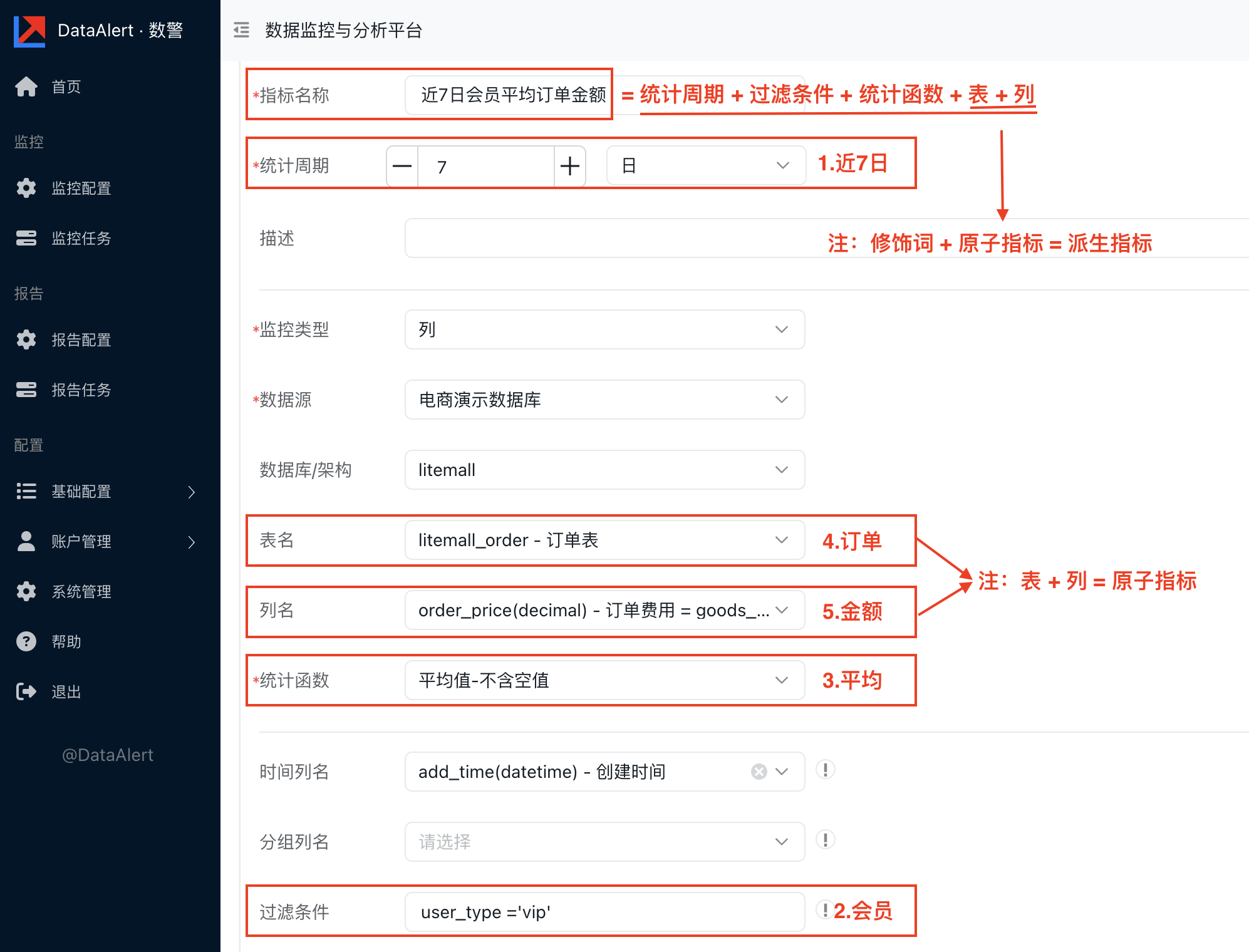The image size is (1249, 952).
Task: Decrease 统计周期 with the minus button
Action: [x=402, y=167]
